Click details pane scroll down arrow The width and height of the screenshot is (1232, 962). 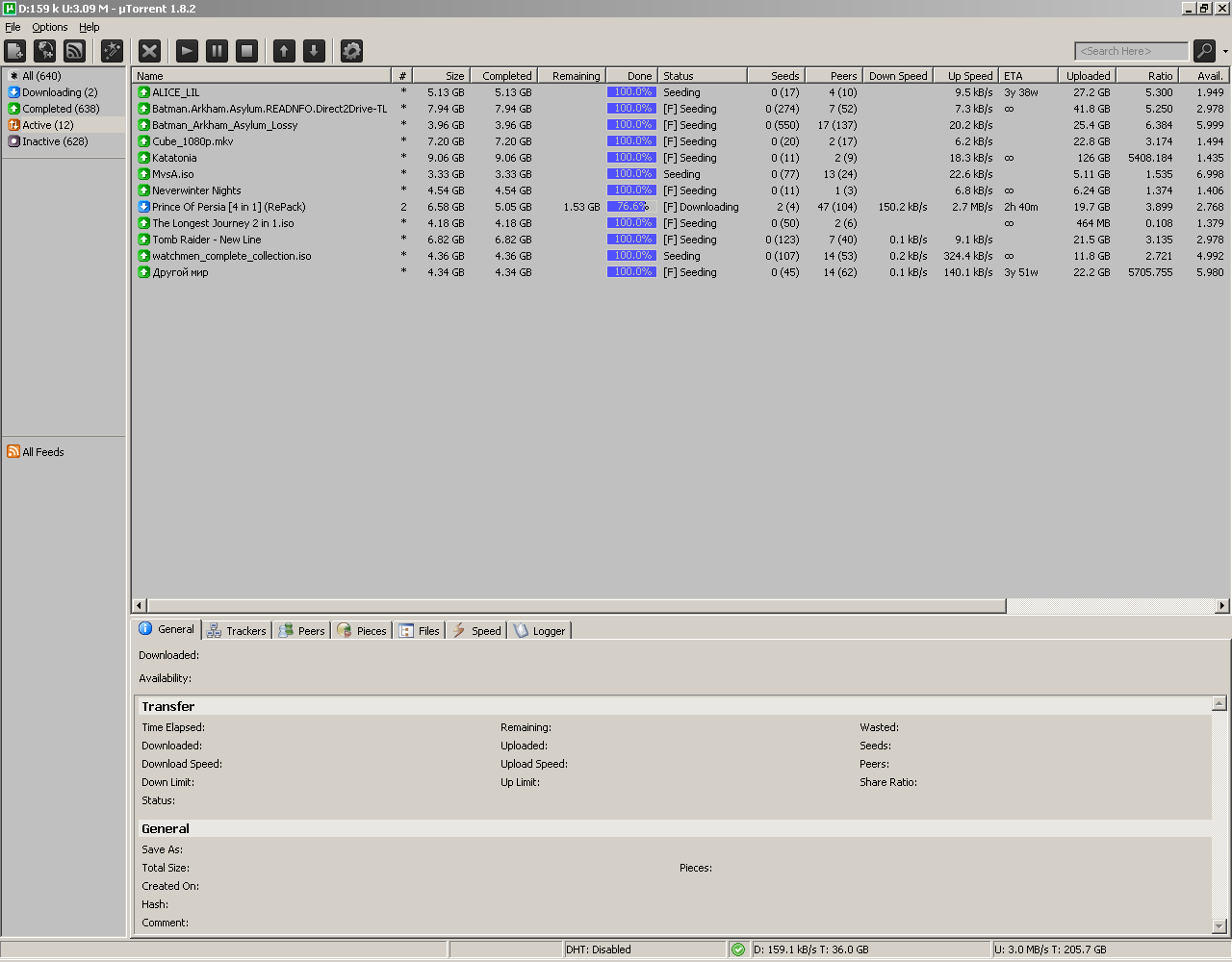(x=1219, y=926)
